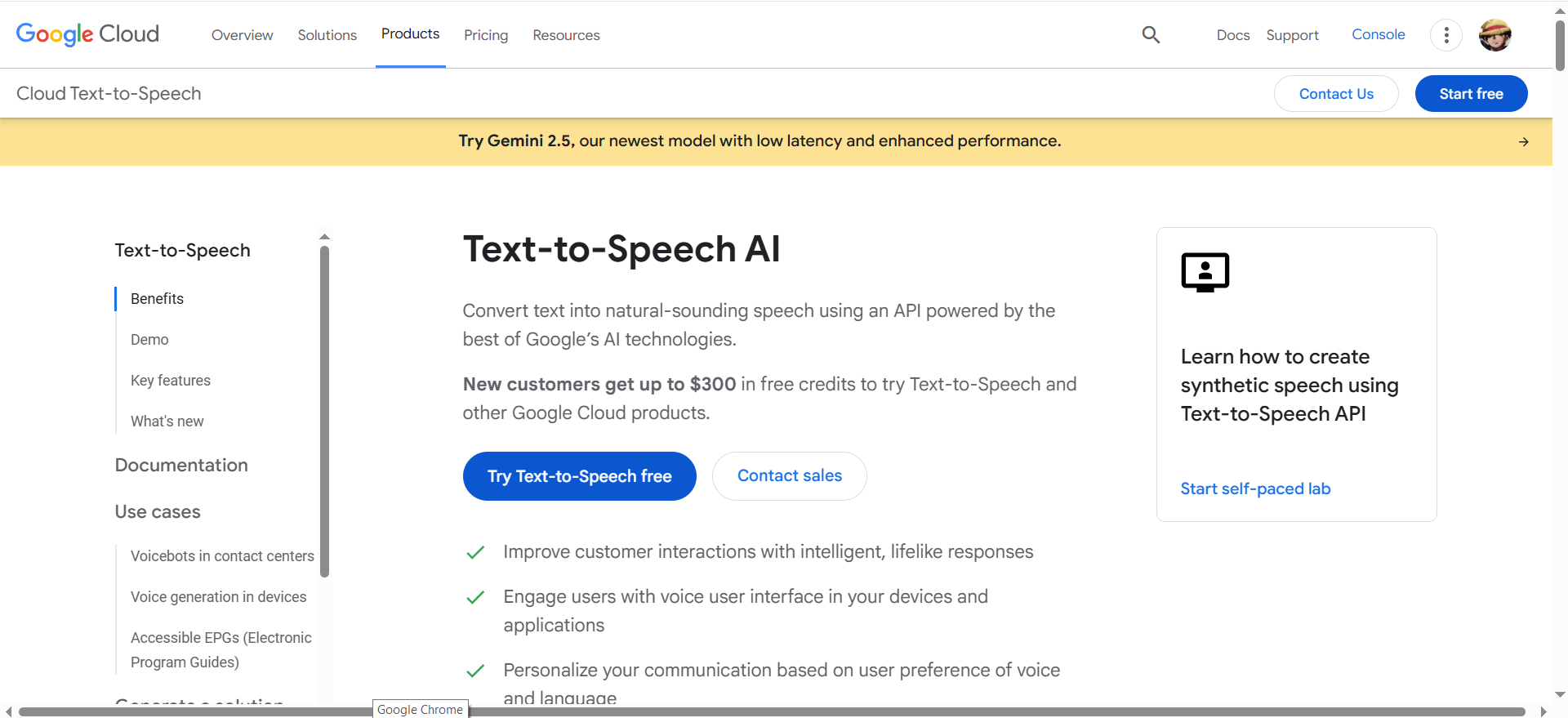1568x718 pixels.
Task: Click the presentation screen icon in card
Action: coord(1205,272)
